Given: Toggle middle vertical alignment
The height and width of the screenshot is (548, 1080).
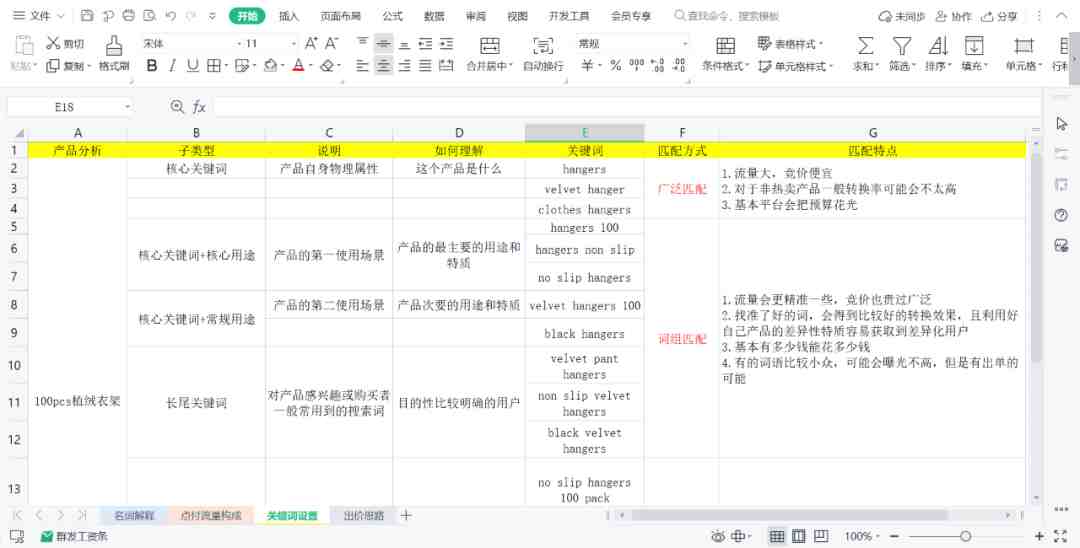Looking at the screenshot, I should tap(384, 43).
